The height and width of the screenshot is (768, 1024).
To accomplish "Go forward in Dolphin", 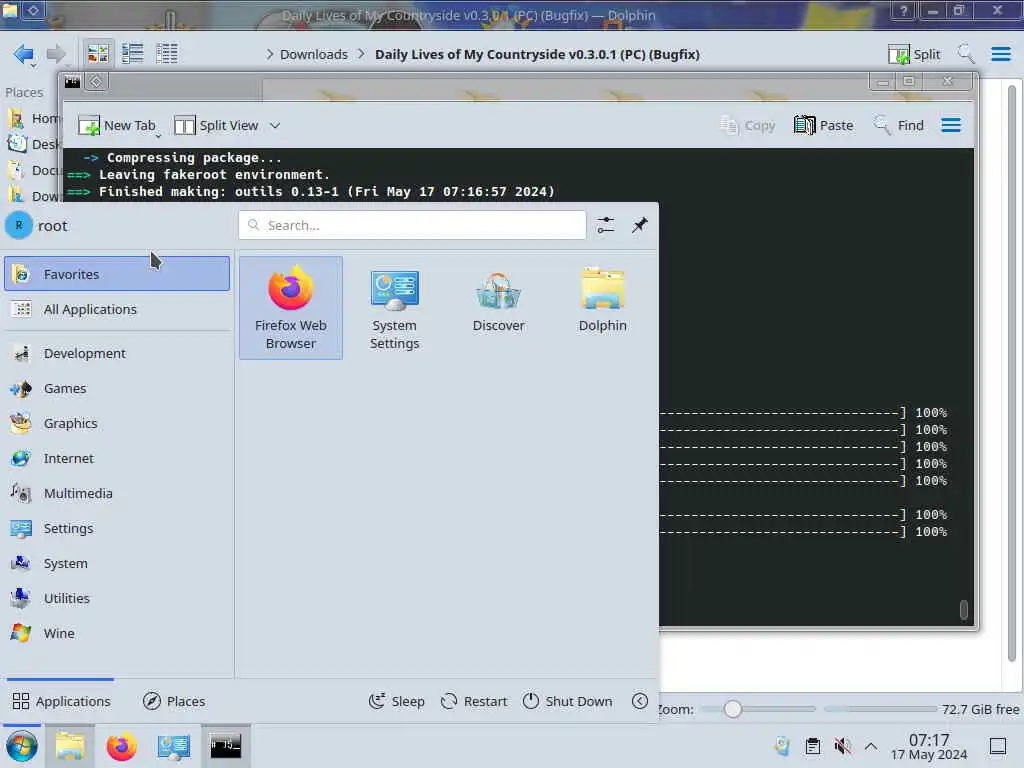I will 57,54.
